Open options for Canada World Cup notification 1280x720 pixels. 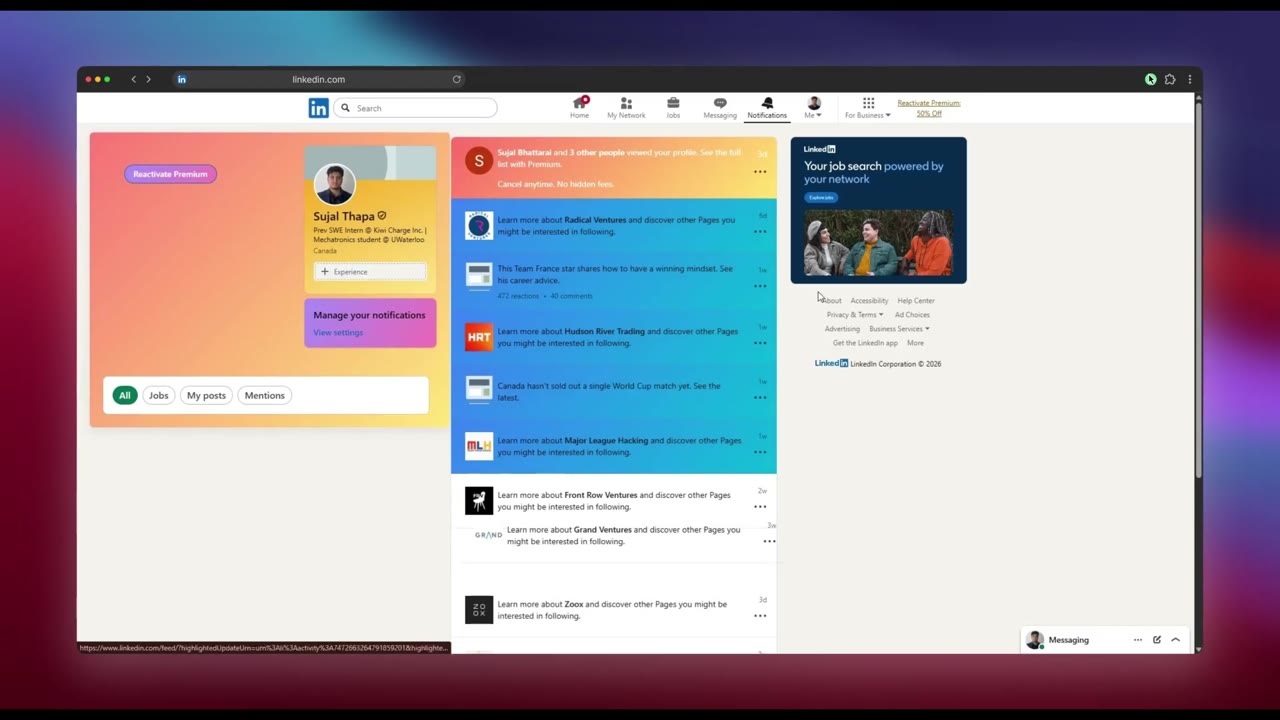point(760,398)
